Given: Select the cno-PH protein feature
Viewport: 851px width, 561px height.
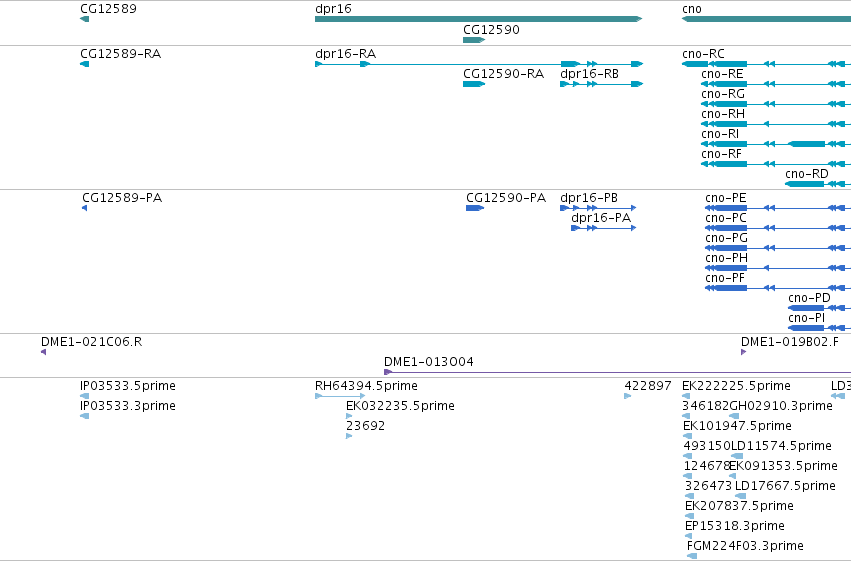Looking at the screenshot, I should click(778, 269).
